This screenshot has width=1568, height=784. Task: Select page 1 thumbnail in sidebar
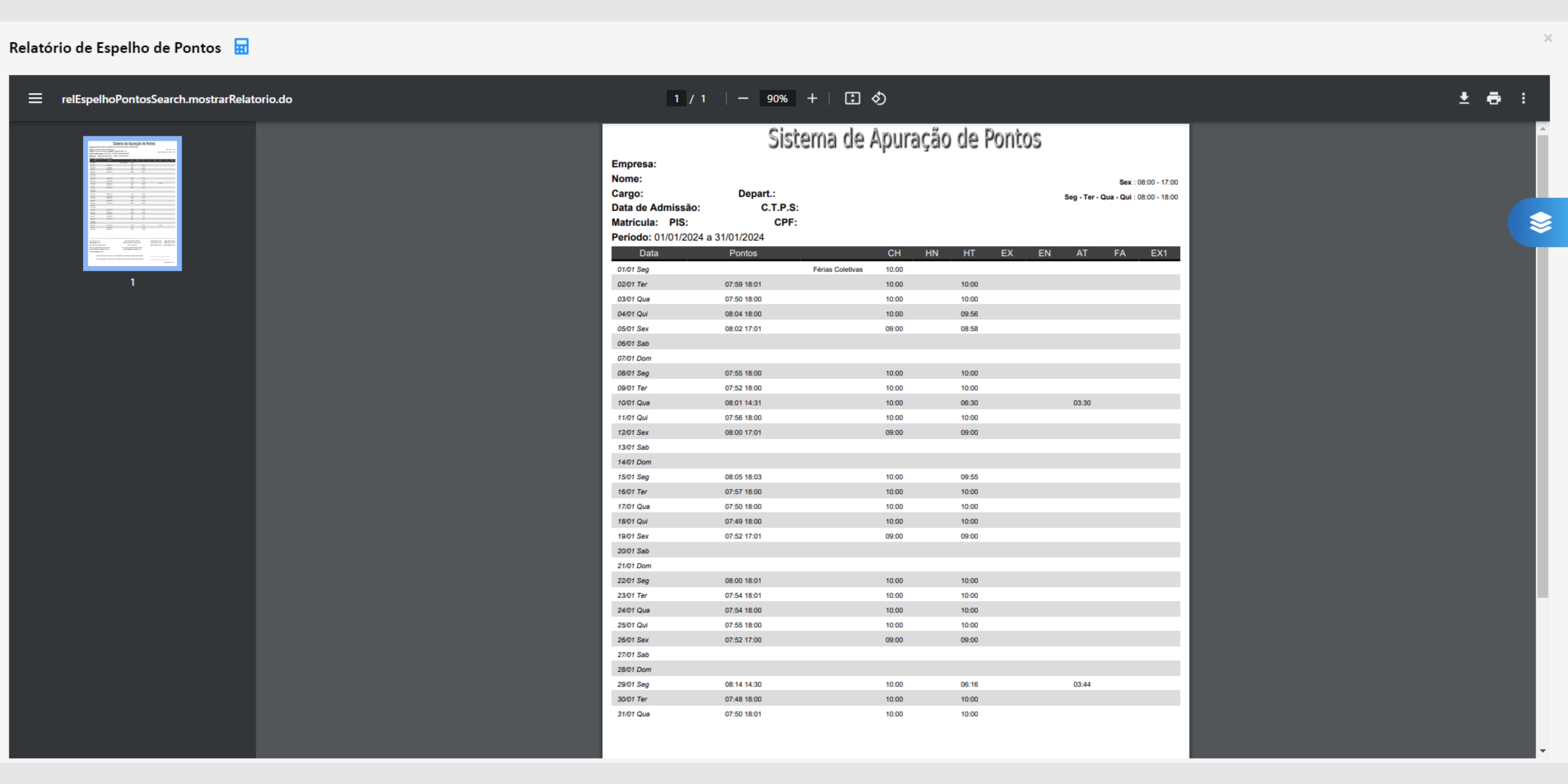click(x=132, y=203)
